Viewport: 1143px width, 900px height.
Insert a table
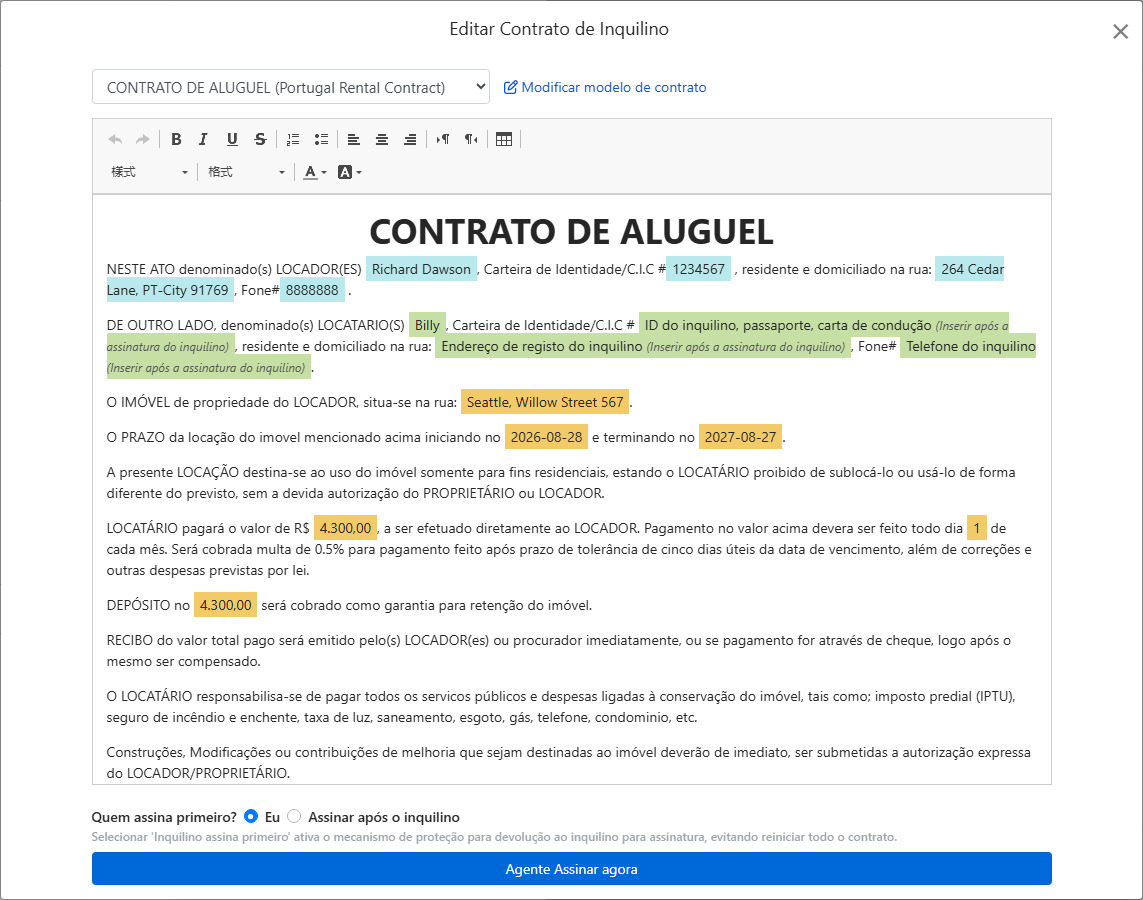point(504,139)
